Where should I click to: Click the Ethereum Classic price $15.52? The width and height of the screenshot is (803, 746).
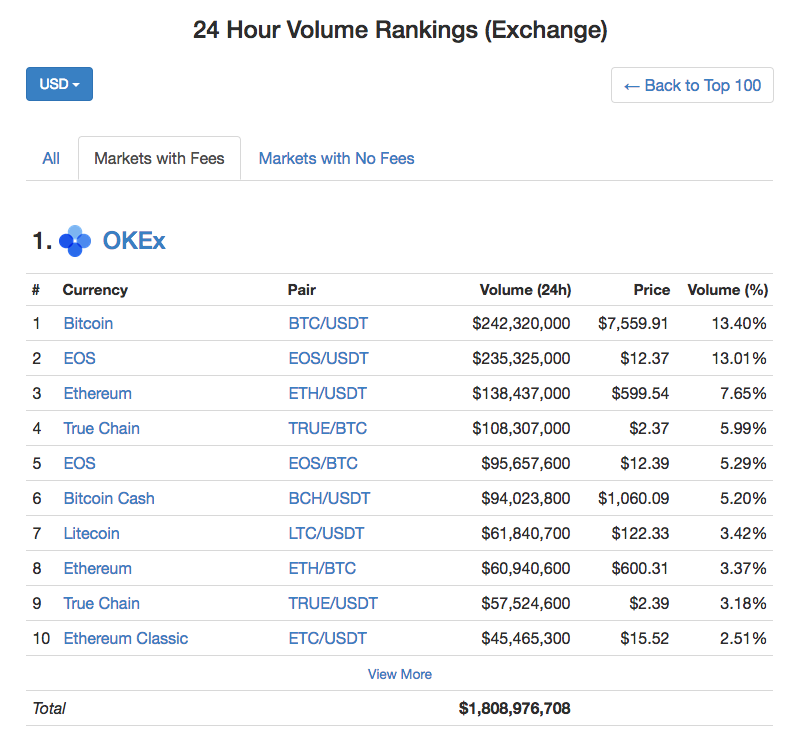(645, 638)
